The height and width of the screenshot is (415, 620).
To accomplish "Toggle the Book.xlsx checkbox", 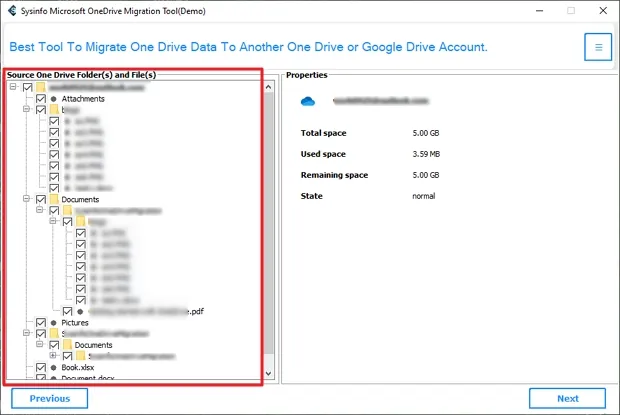I will (40, 368).
